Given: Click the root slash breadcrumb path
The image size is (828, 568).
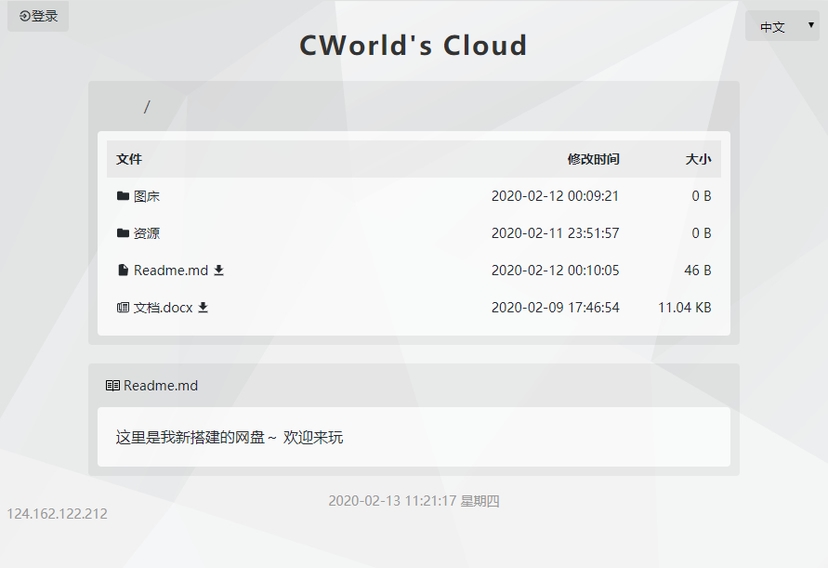Looking at the screenshot, I should click(147, 107).
